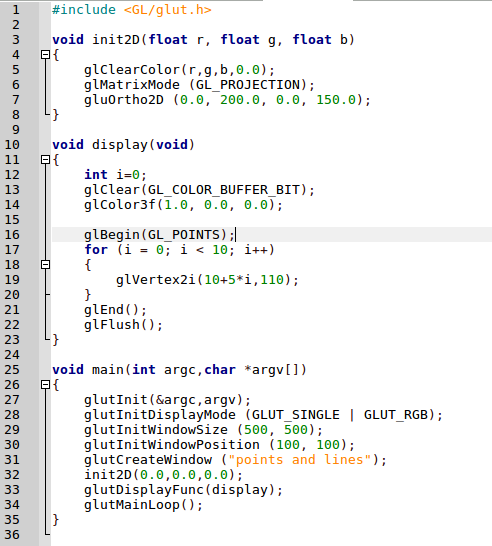Image resolution: width=492 pixels, height=546 pixels.
Task: Click the 'glutInit(&argc,argv);' statement
Action: click(167, 400)
